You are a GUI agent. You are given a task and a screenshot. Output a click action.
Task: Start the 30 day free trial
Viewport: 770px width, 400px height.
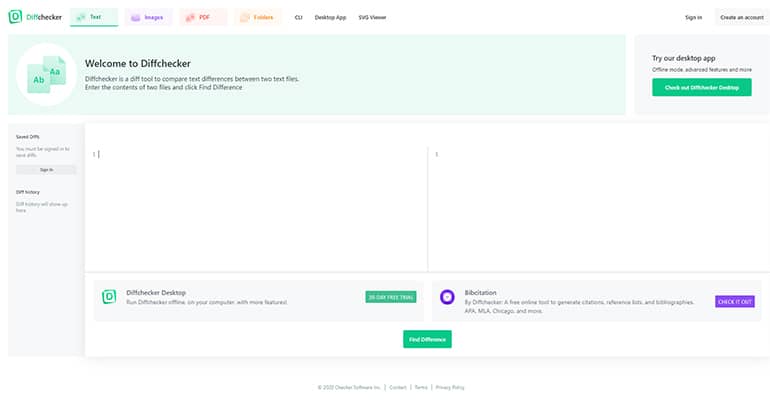(x=391, y=297)
